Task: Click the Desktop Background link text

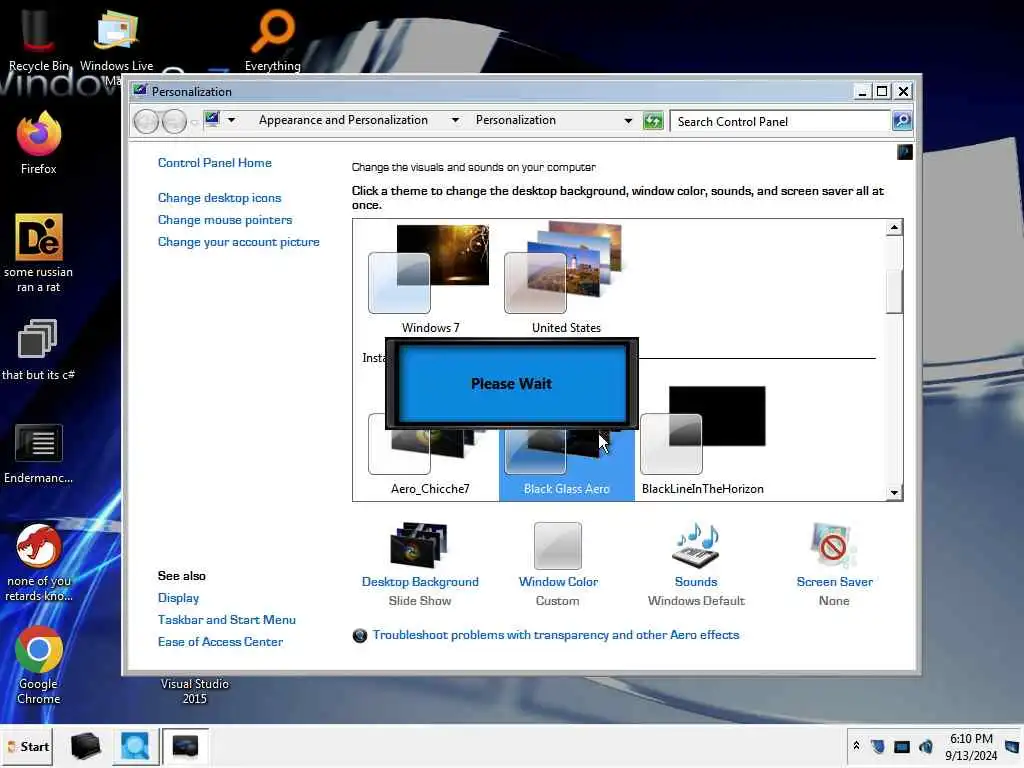Action: (x=420, y=582)
